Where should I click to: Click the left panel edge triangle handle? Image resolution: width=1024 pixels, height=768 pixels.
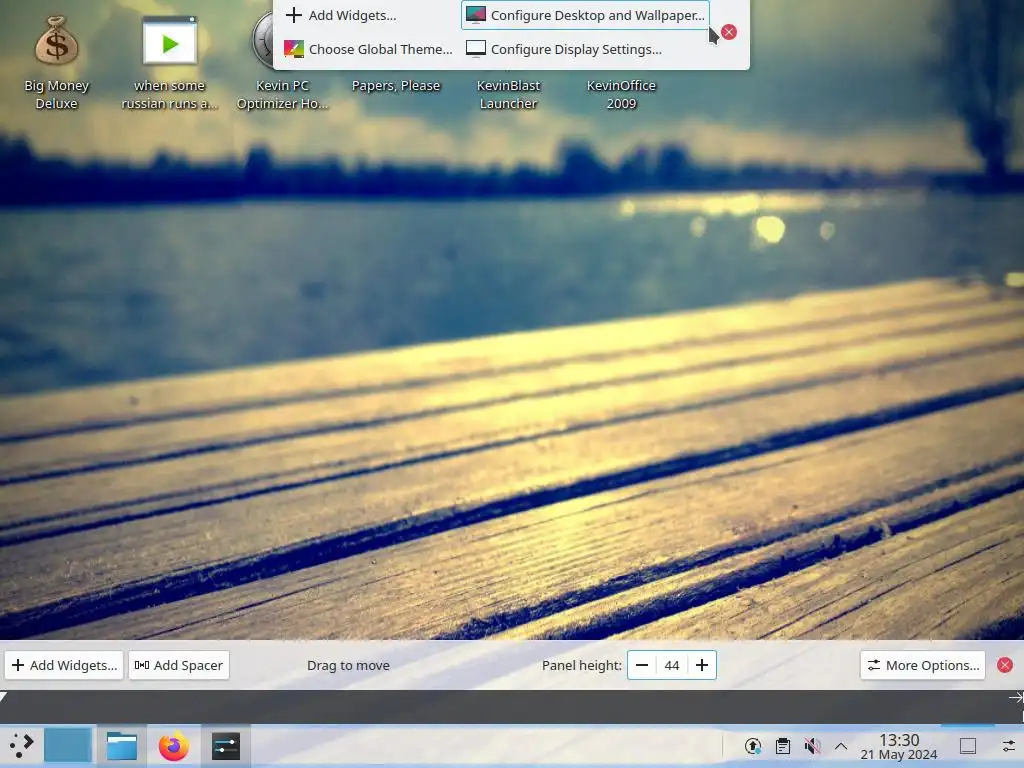point(4,696)
